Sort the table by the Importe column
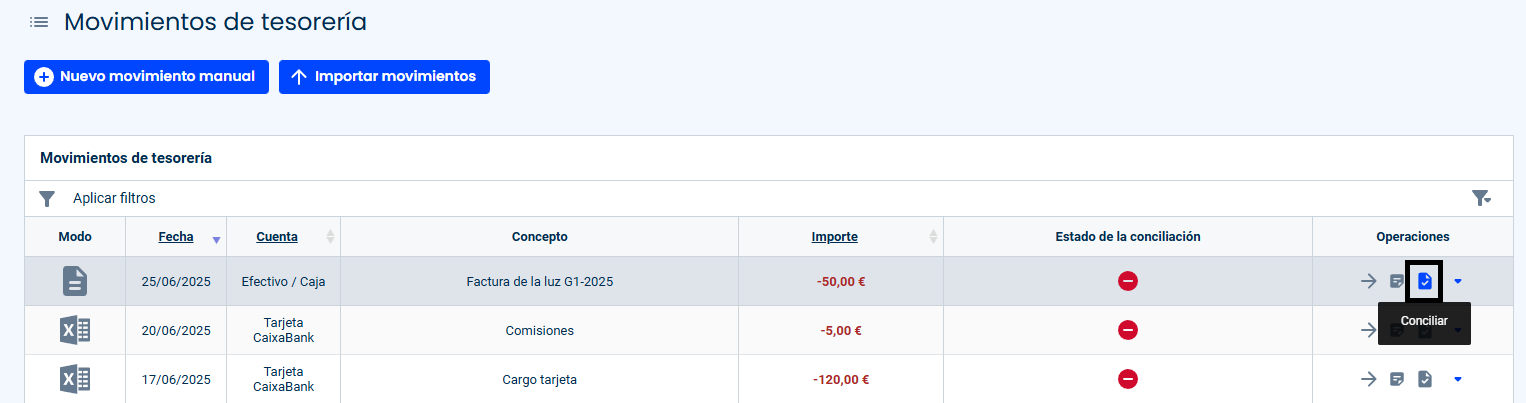 834,237
